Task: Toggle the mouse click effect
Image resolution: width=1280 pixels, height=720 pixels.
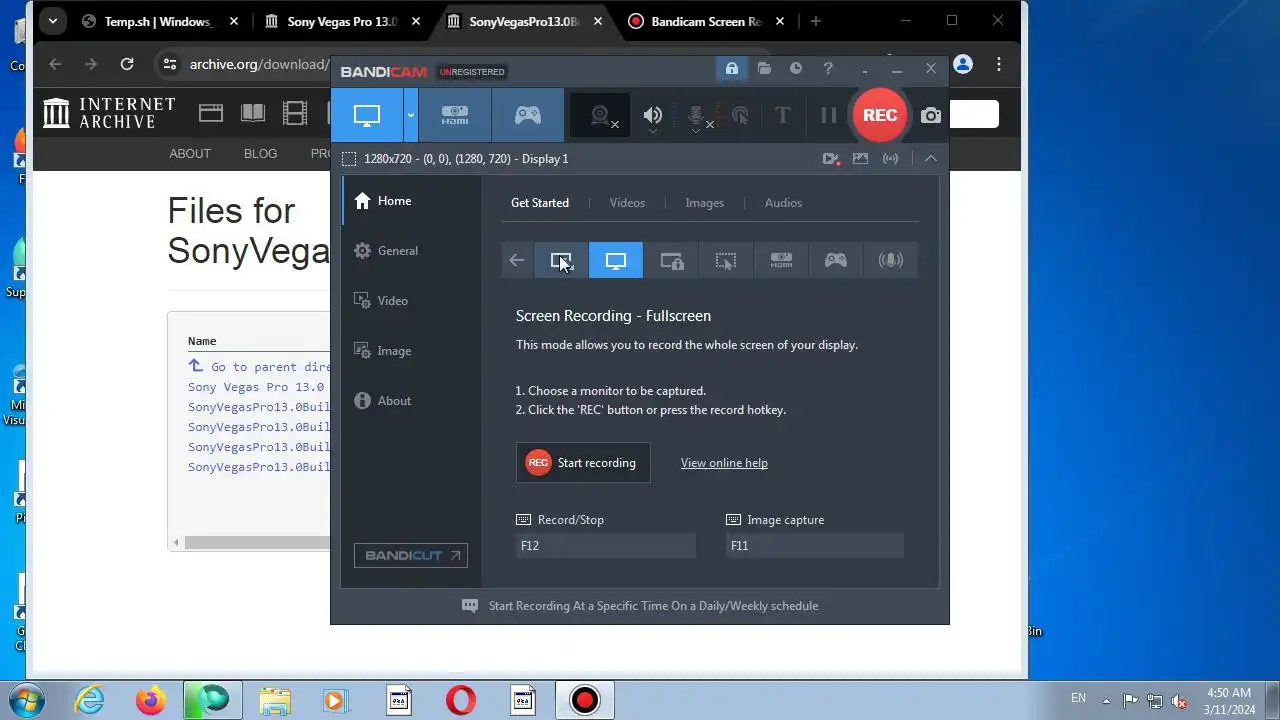Action: click(x=740, y=115)
